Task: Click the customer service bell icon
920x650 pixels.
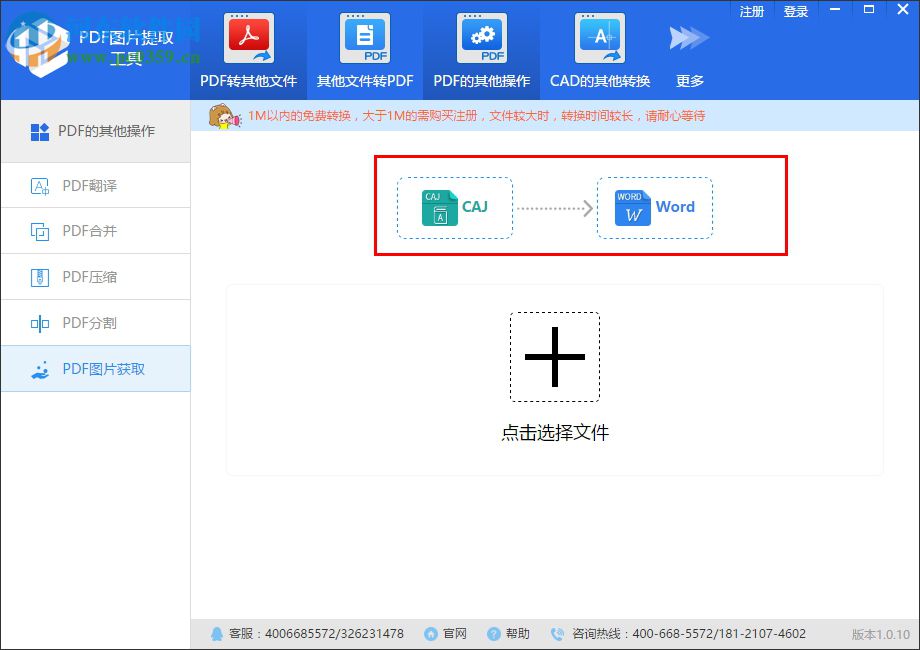Action: [x=217, y=633]
